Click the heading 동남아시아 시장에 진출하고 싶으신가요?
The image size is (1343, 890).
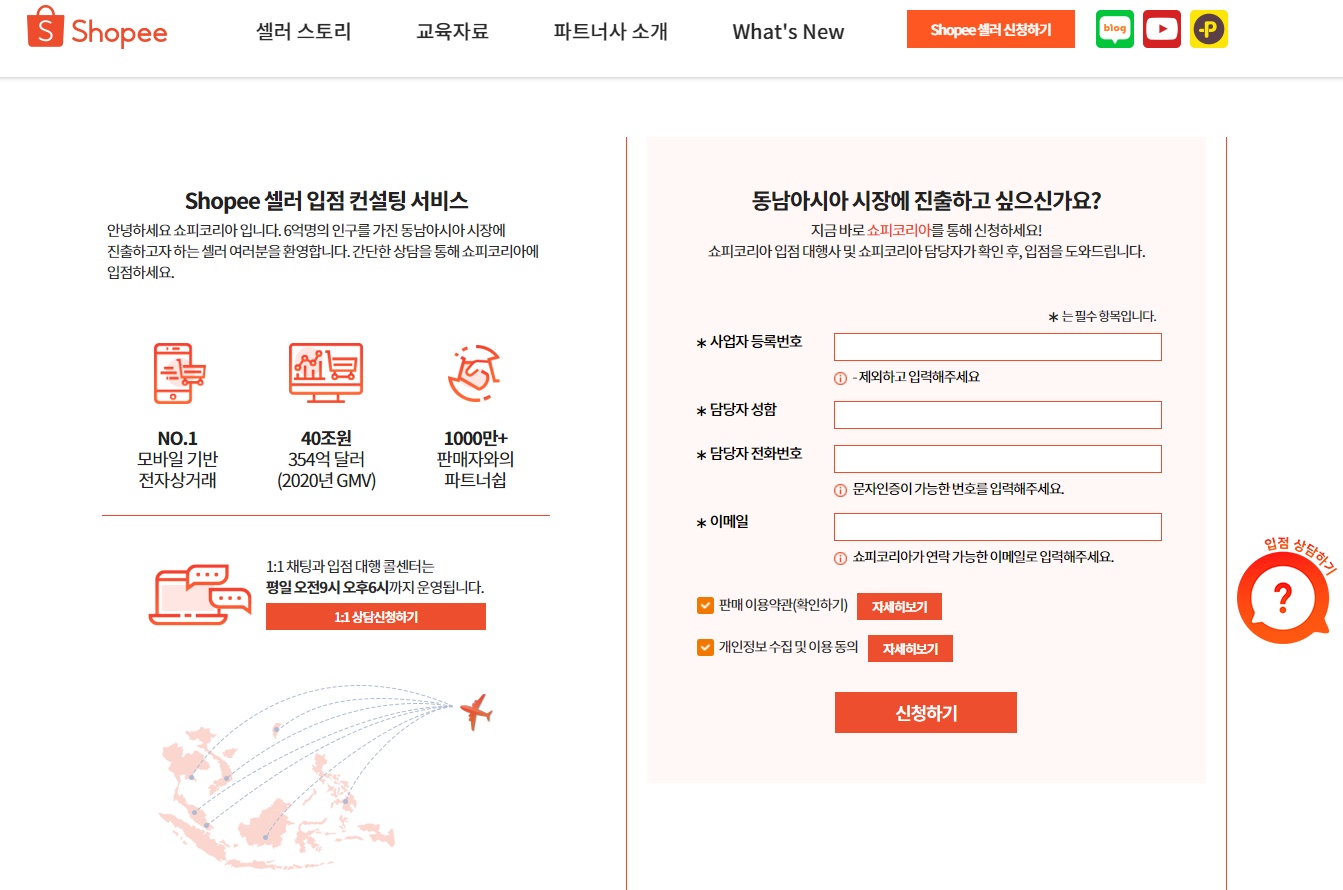(x=926, y=200)
